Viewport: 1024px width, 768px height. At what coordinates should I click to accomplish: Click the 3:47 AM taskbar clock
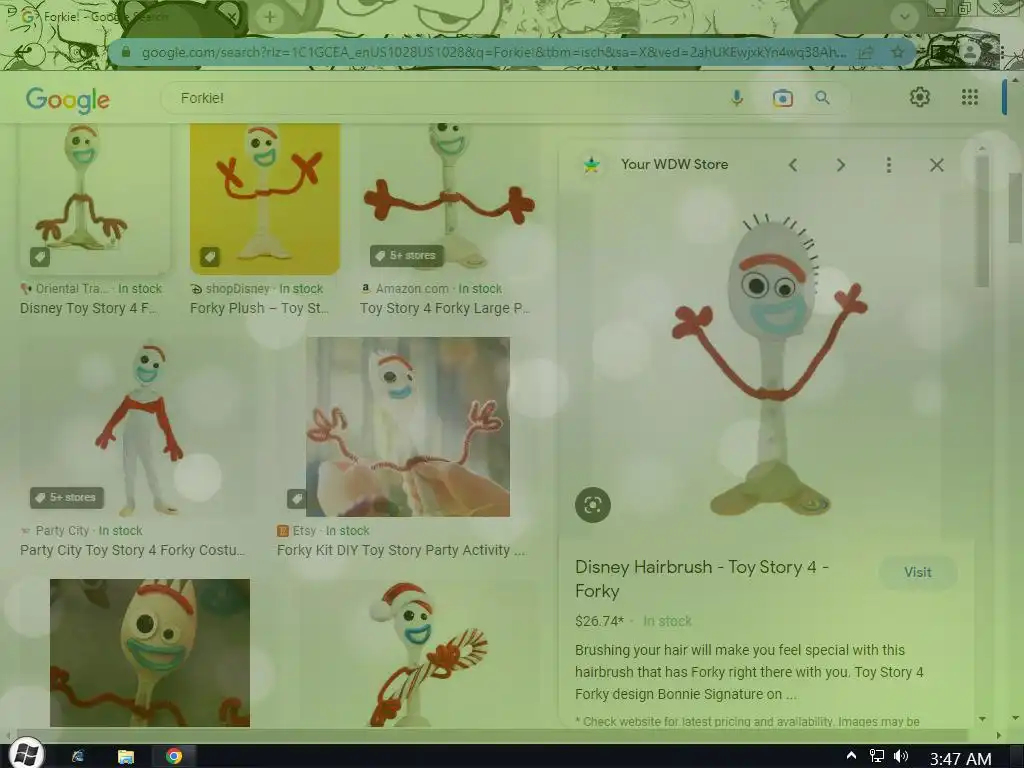pos(960,758)
